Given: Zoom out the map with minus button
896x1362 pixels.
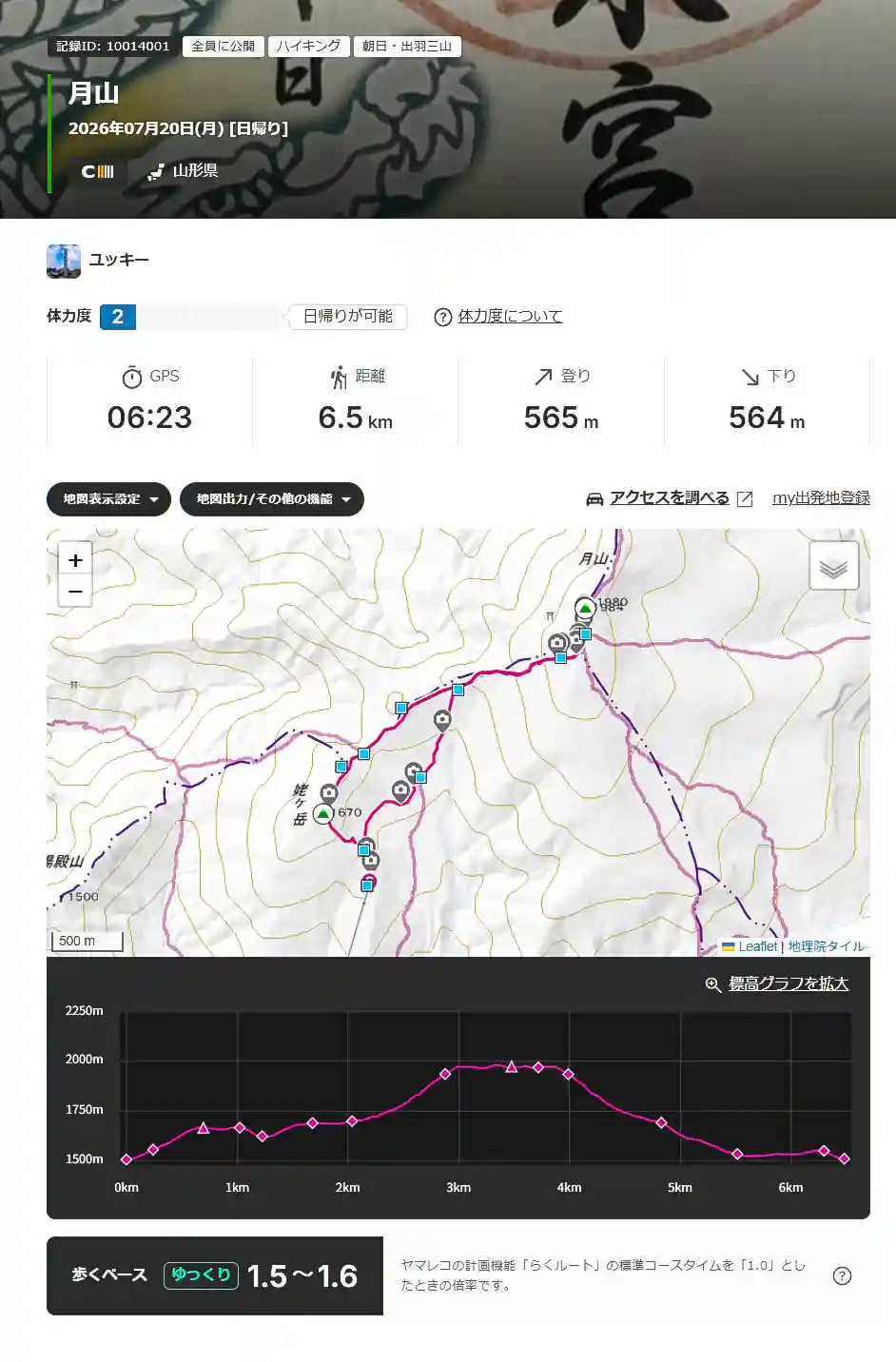Looking at the screenshot, I should 75,592.
